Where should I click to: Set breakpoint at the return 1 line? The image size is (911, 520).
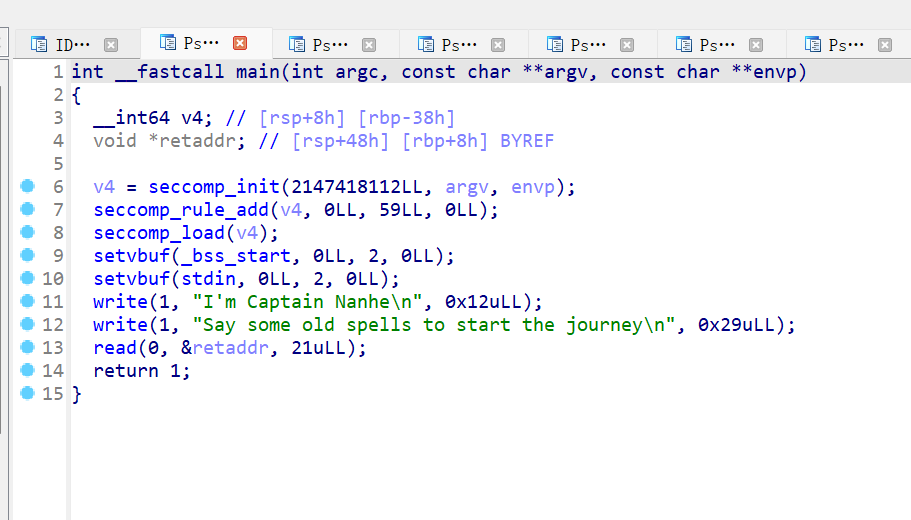(27, 371)
